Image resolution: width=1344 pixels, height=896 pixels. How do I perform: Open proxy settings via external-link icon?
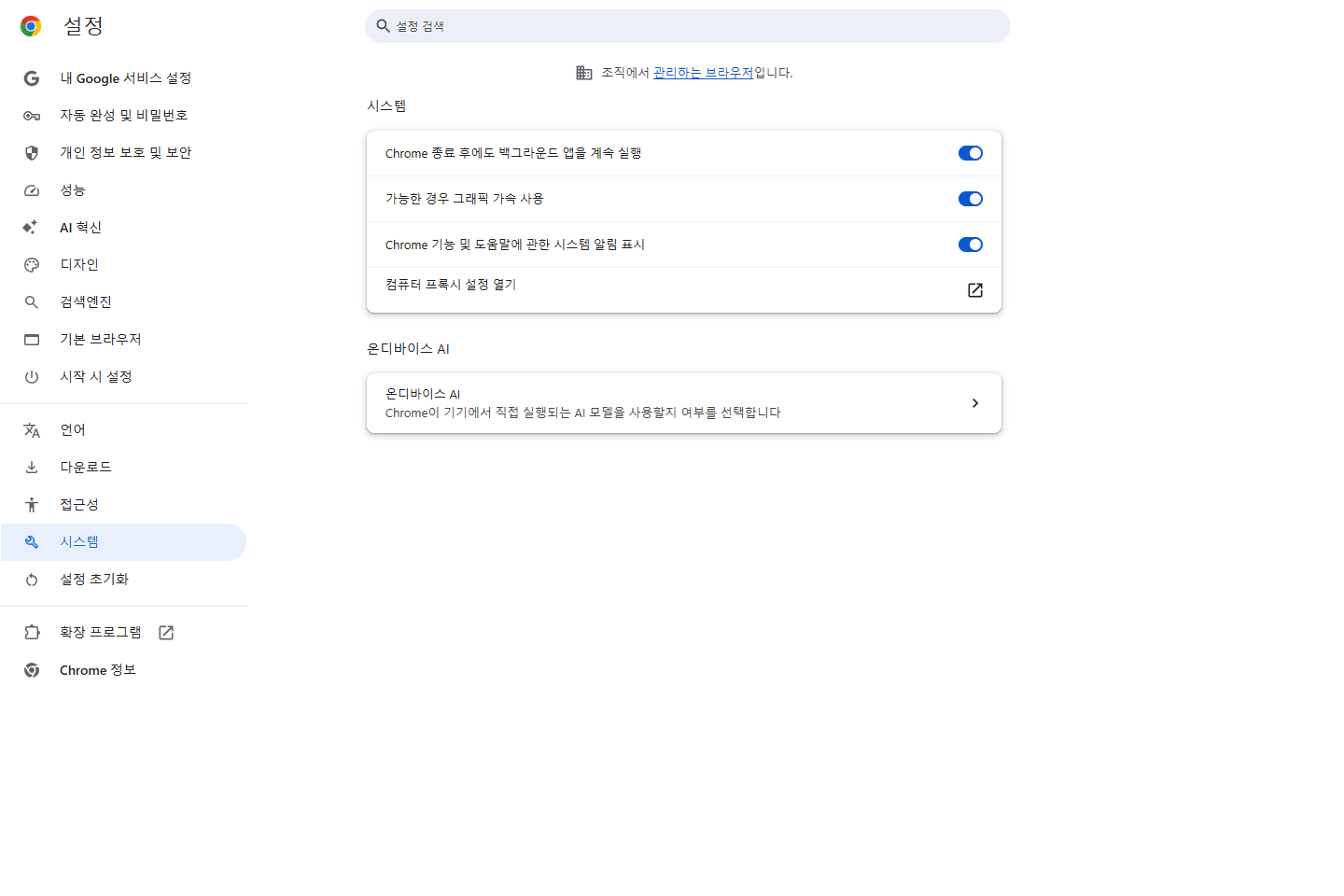coord(975,290)
